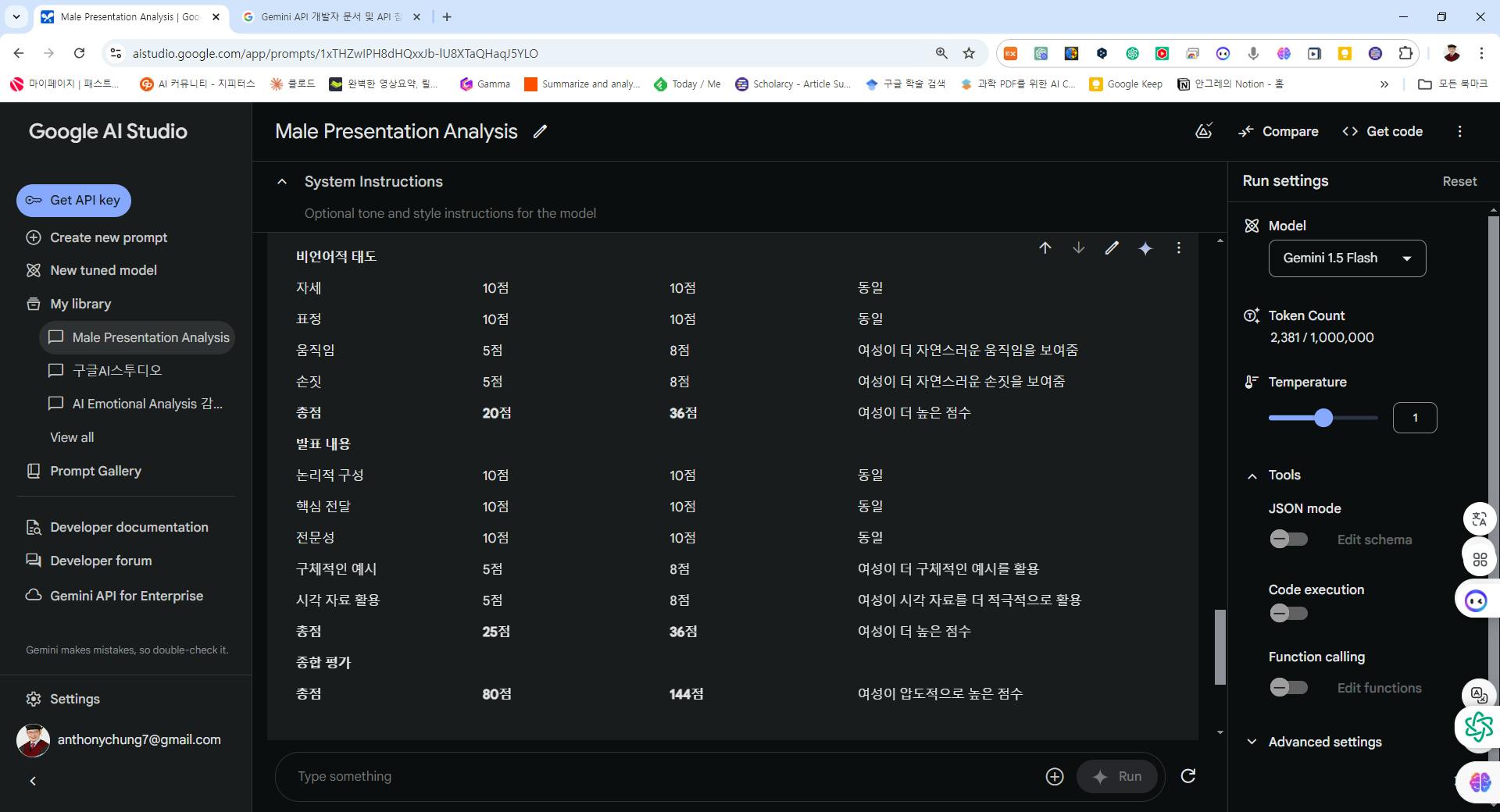Screen dimensions: 1500x812
Task: Bookmark this page with star icon
Action: [x=969, y=53]
